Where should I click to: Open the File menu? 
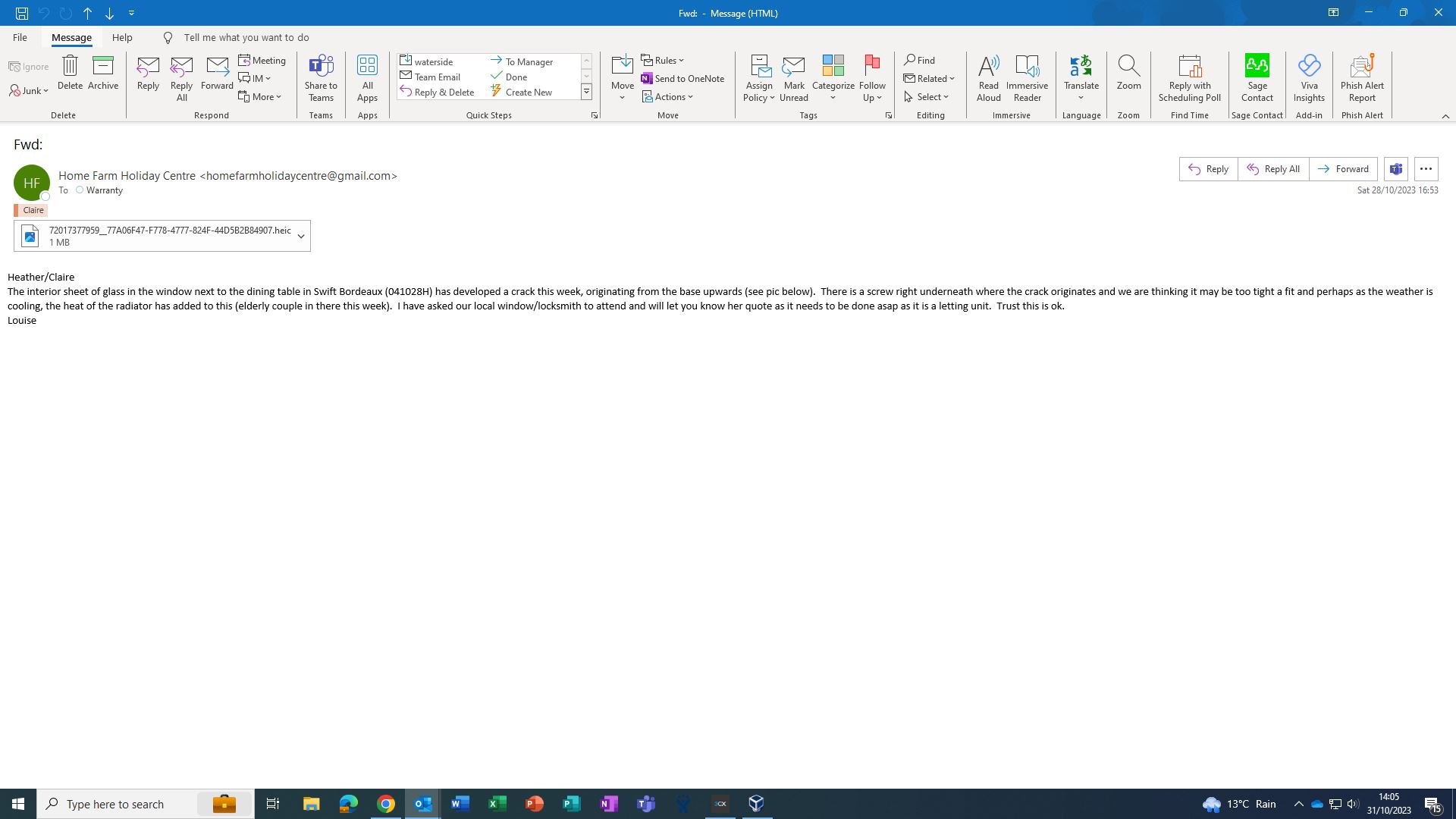(x=20, y=37)
